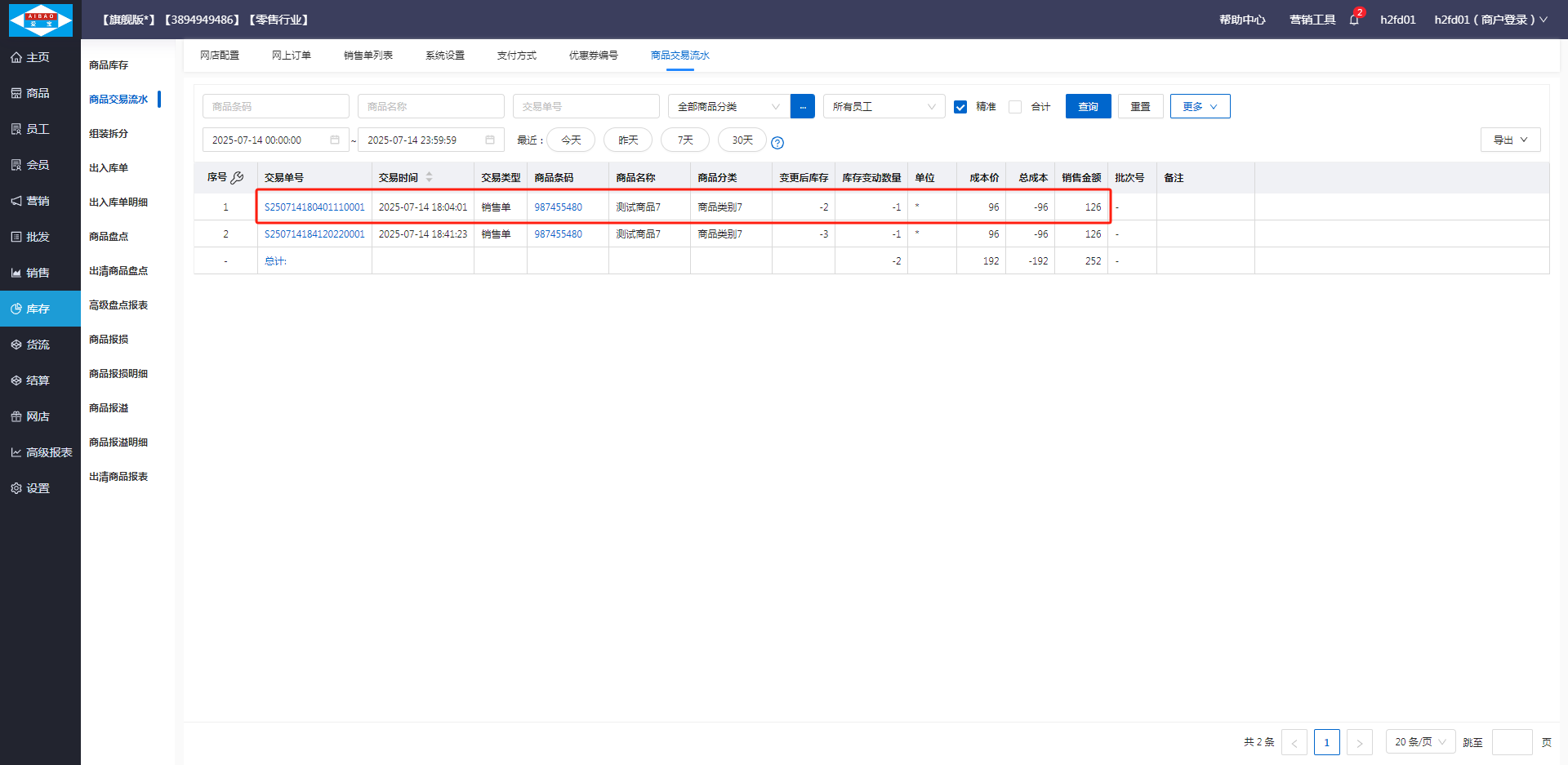Click the AIBAO logo

41,20
